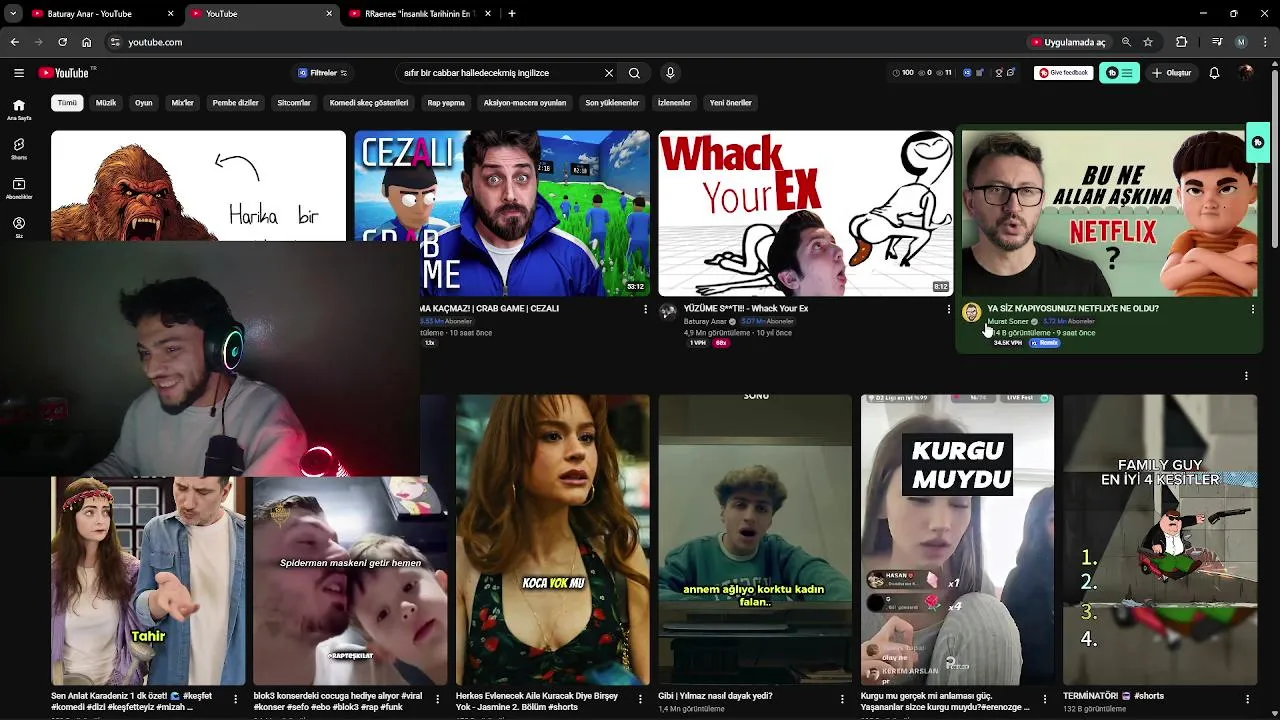Select the Komedi skeç gösterileri chip

(x=369, y=103)
